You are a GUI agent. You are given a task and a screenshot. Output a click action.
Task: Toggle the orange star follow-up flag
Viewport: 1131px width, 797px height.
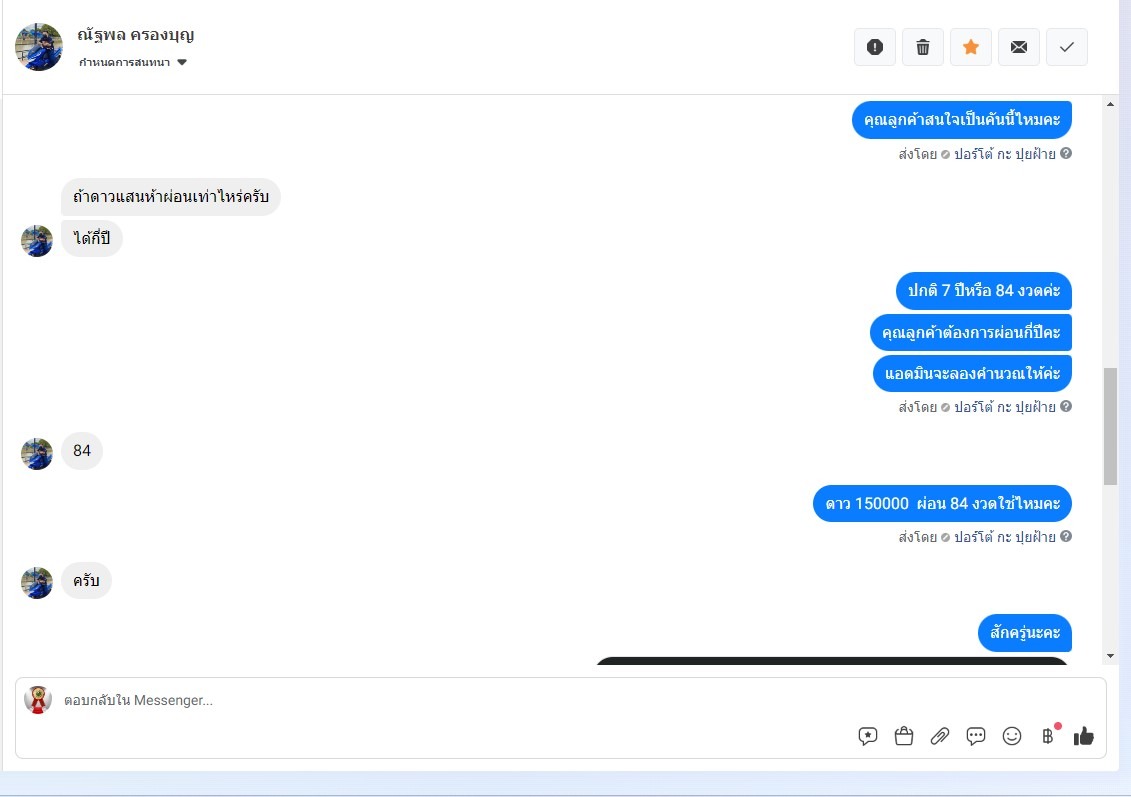(971, 48)
